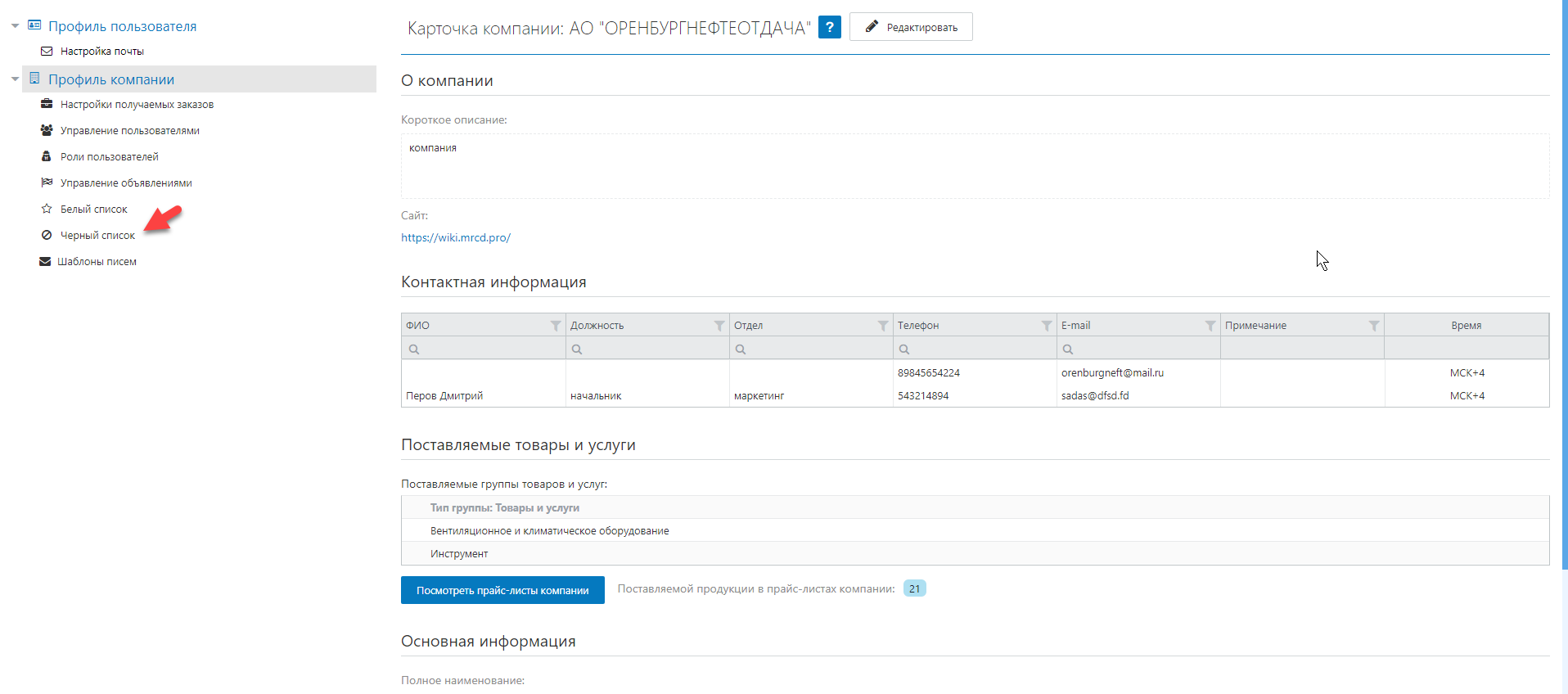
Task: Open the mail settings envelope icon
Action: point(47,52)
